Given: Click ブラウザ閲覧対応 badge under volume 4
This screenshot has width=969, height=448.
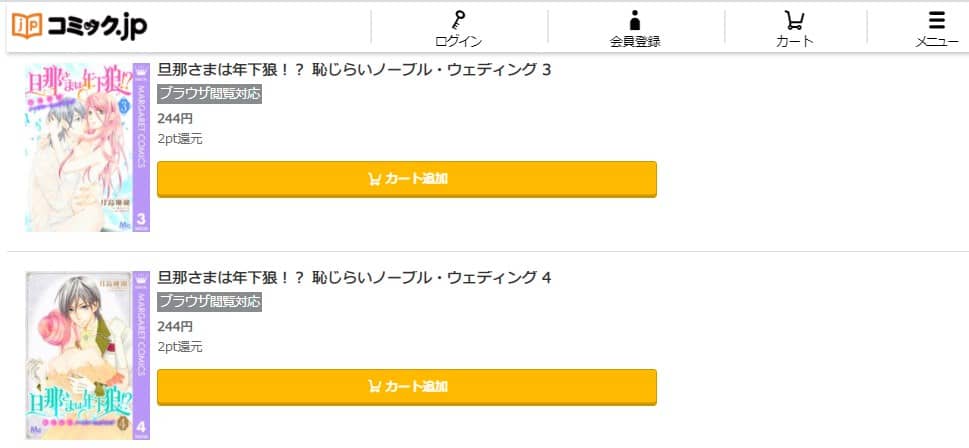Looking at the screenshot, I should click(209, 302).
